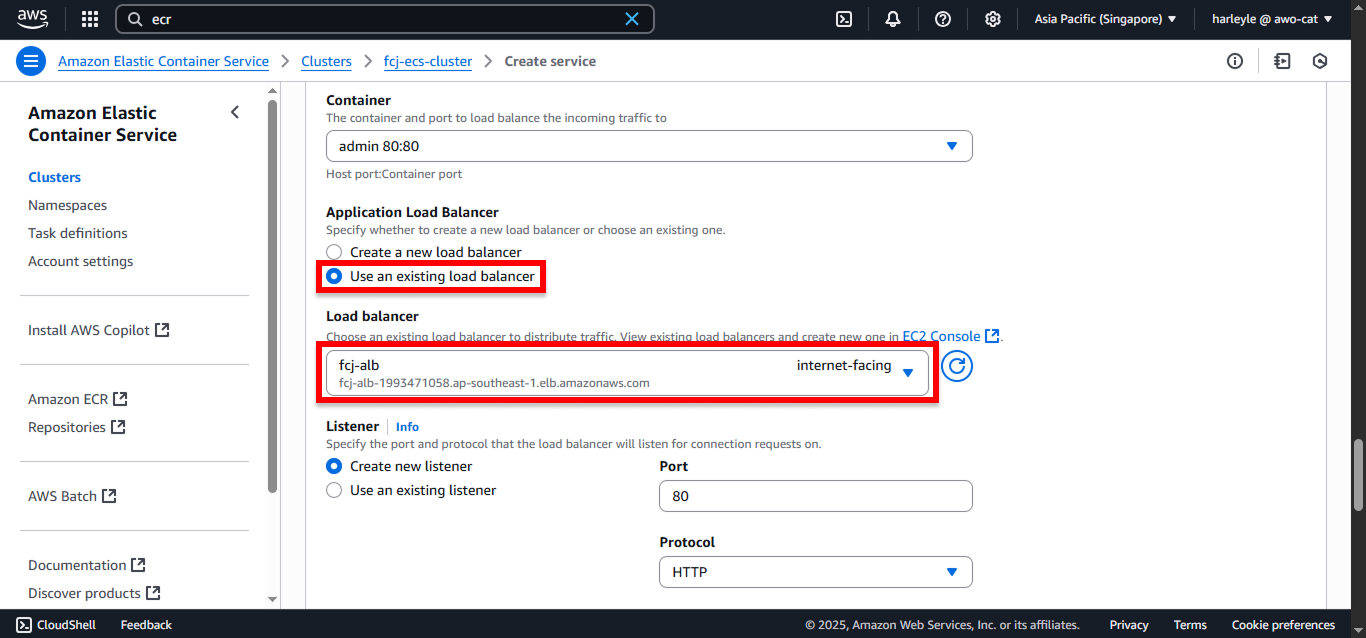
Task: Open Repositories sidebar link
Action: [x=77, y=427]
